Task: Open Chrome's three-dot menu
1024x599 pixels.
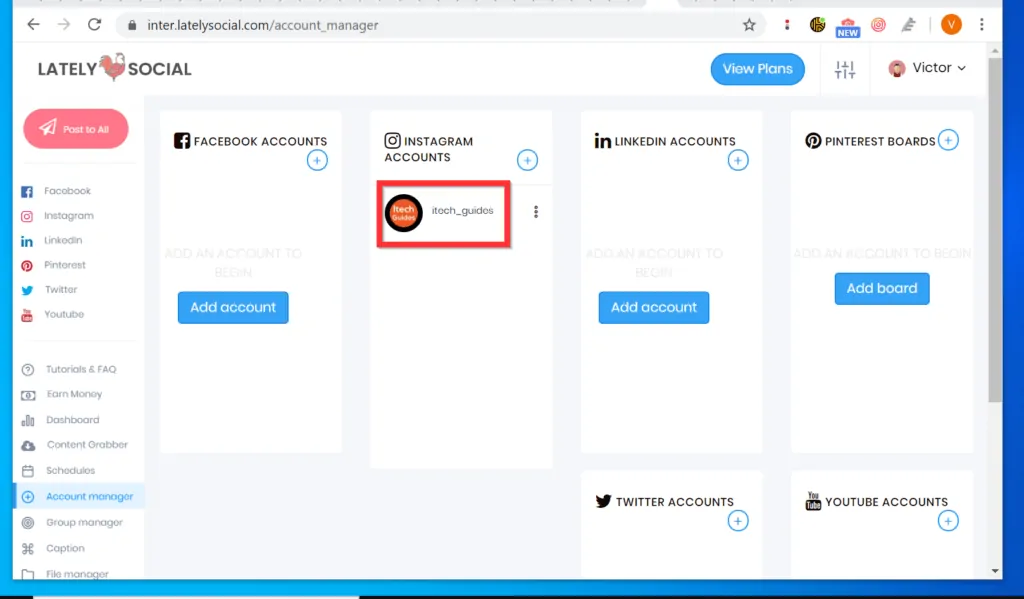Action: (x=982, y=25)
